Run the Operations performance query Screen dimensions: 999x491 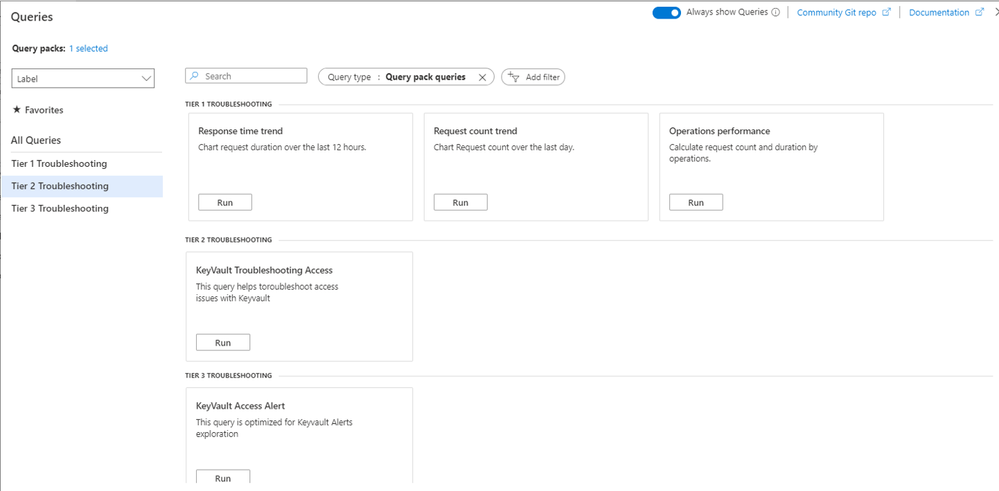coord(695,202)
